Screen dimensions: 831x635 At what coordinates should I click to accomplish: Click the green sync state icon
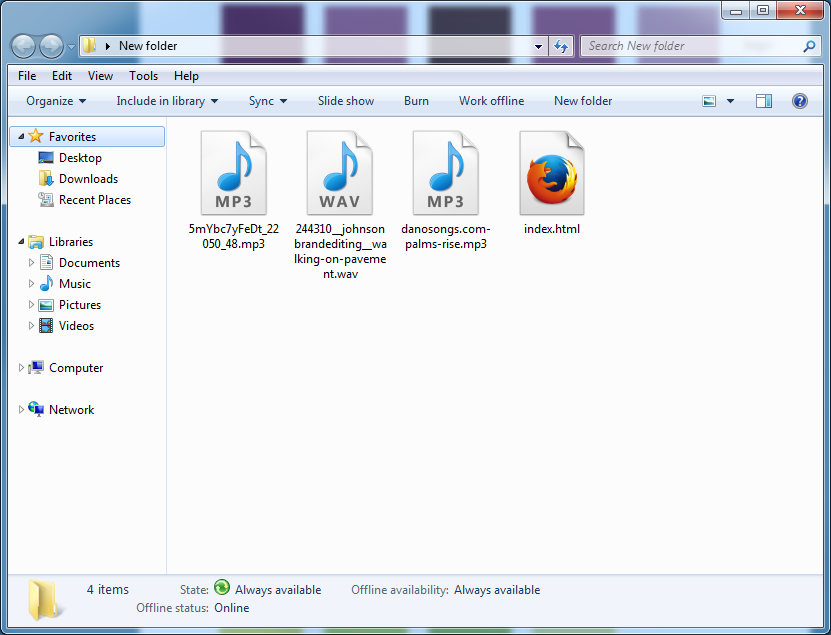point(222,587)
